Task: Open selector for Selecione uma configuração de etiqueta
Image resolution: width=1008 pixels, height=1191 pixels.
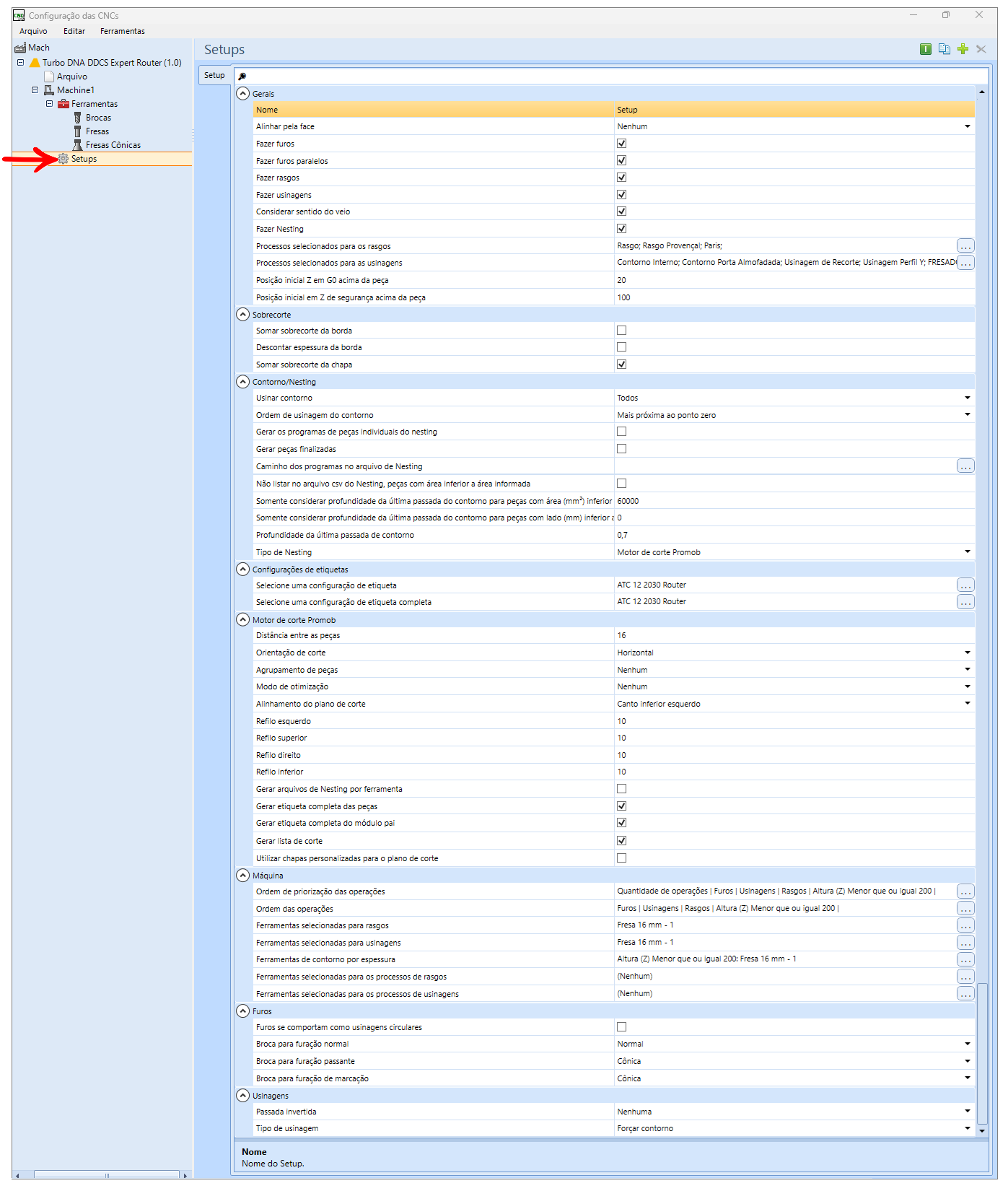Action: point(965,585)
